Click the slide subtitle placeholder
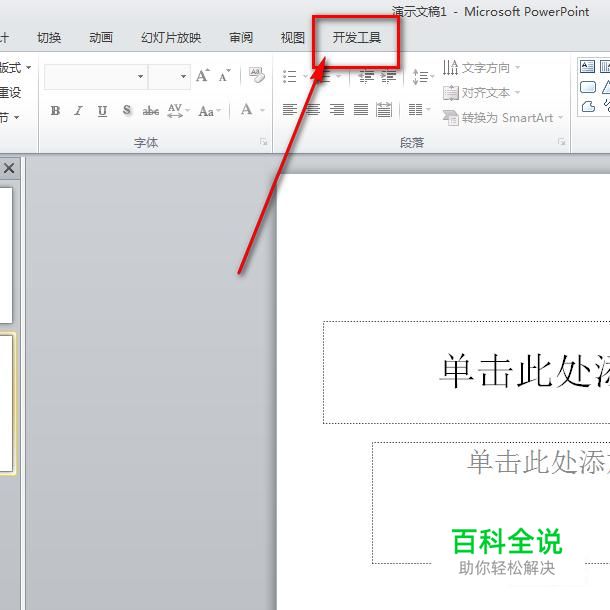Viewport: 610px width, 610px height. [x=491, y=503]
